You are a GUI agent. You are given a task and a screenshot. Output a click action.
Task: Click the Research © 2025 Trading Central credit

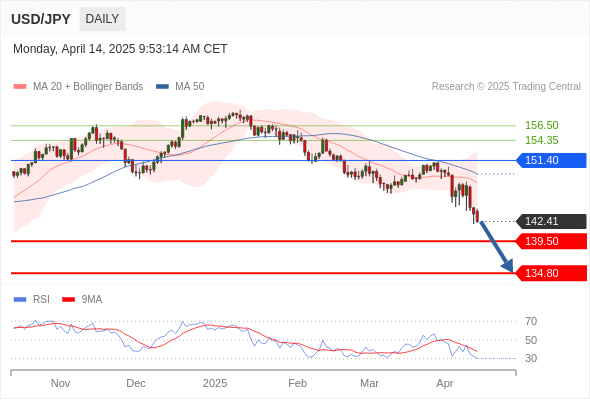506,87
